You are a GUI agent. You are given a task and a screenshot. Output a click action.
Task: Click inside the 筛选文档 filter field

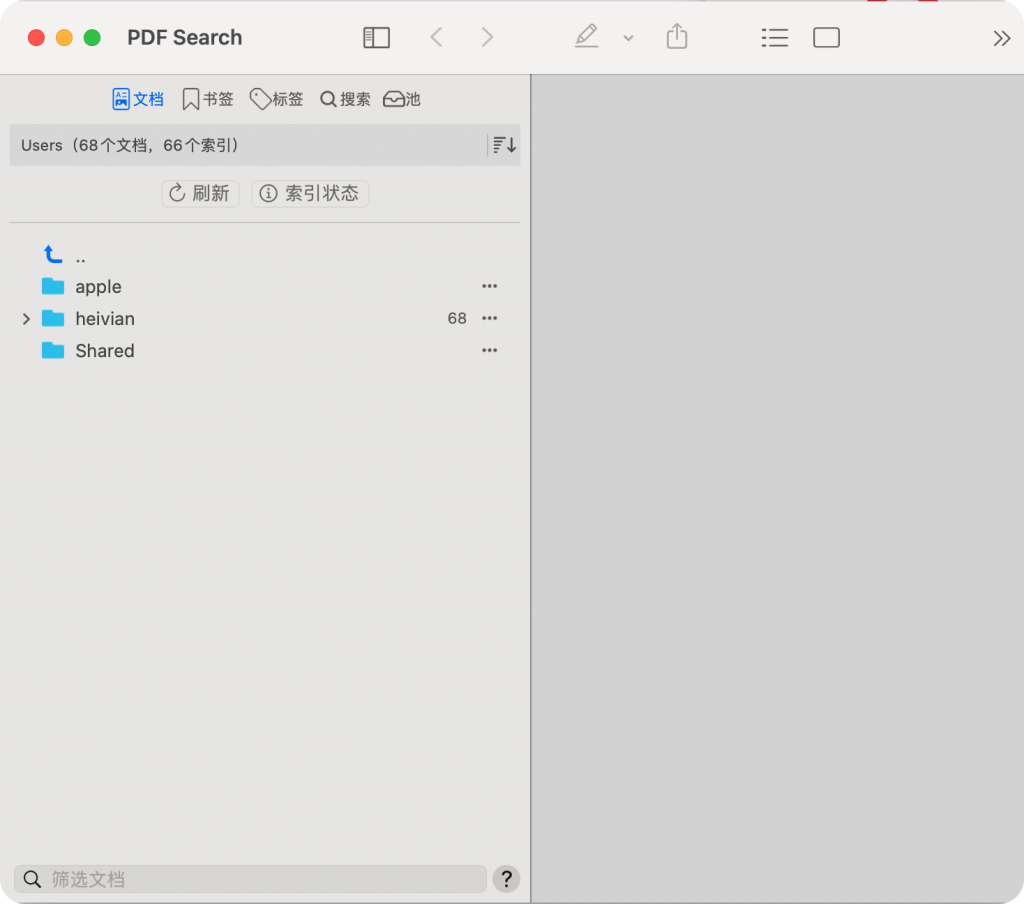[x=250, y=879]
